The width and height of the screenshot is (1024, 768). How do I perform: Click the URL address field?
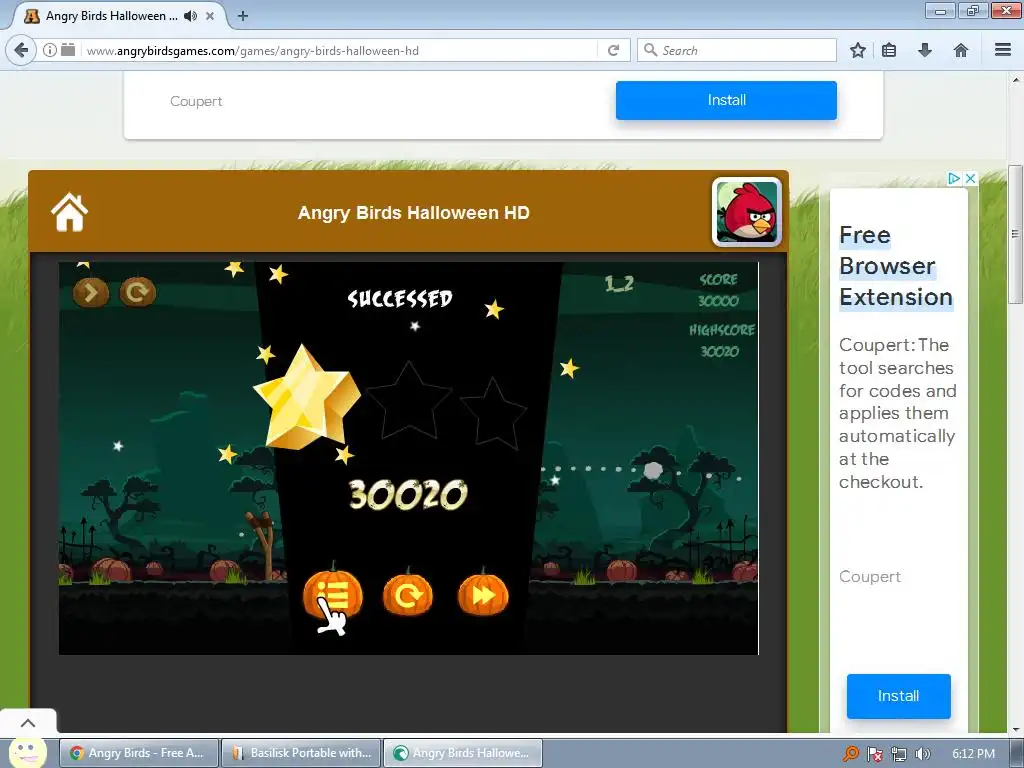tap(340, 50)
